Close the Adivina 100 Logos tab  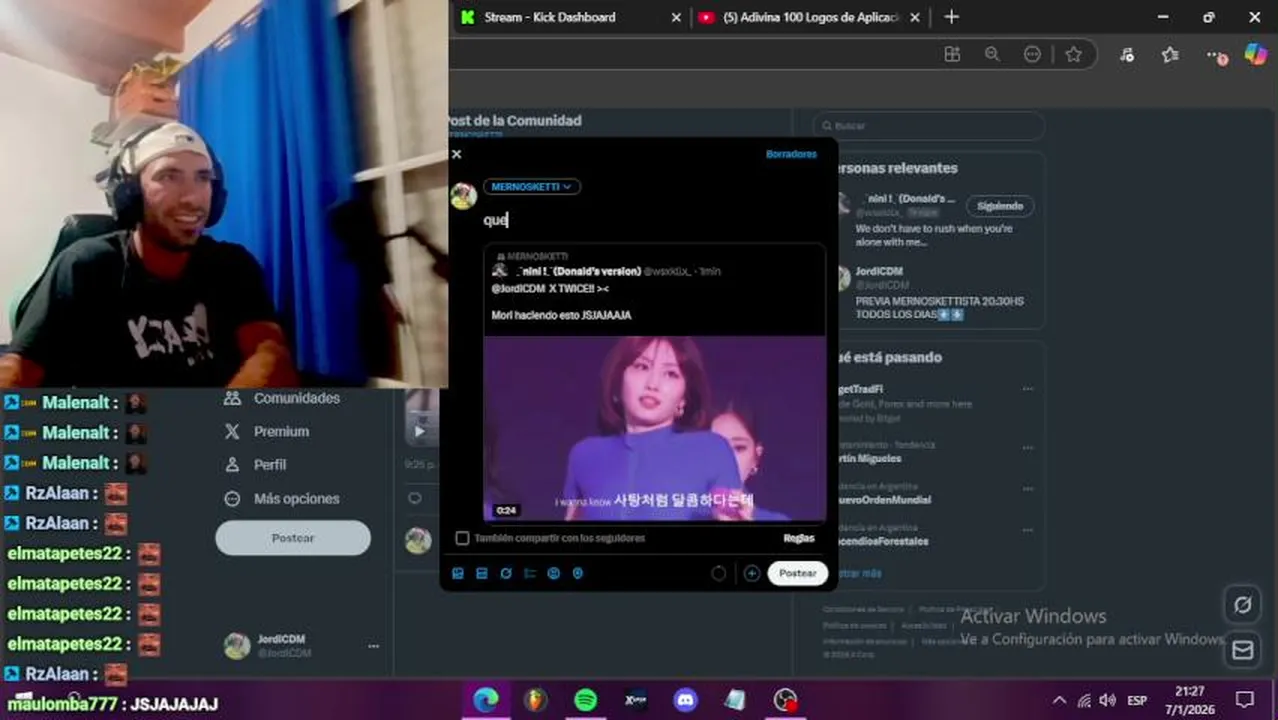(x=915, y=17)
